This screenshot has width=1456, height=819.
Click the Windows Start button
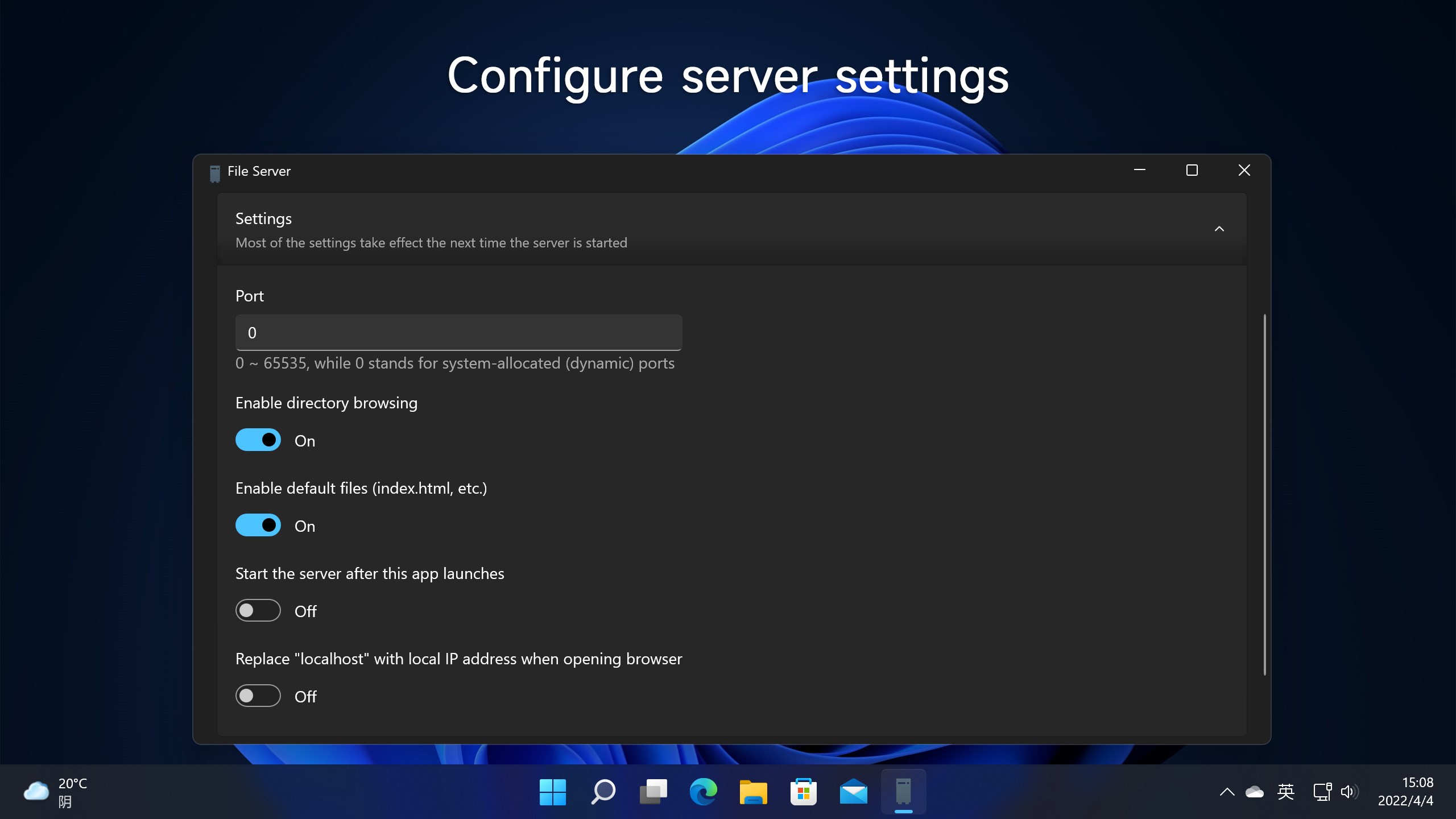tap(552, 792)
